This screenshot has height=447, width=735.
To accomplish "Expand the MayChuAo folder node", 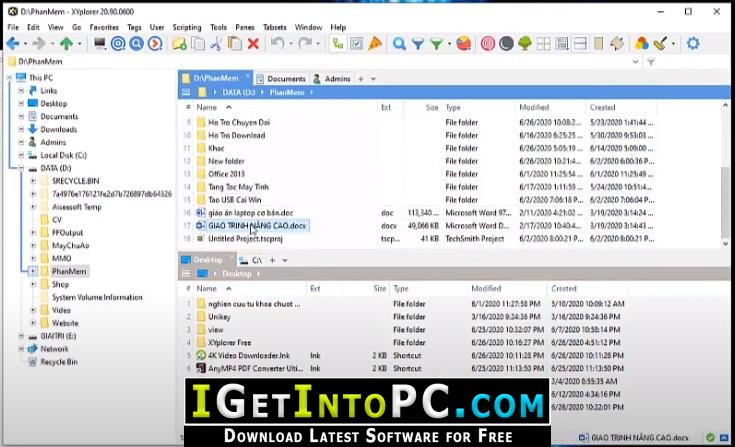I will click(x=33, y=246).
